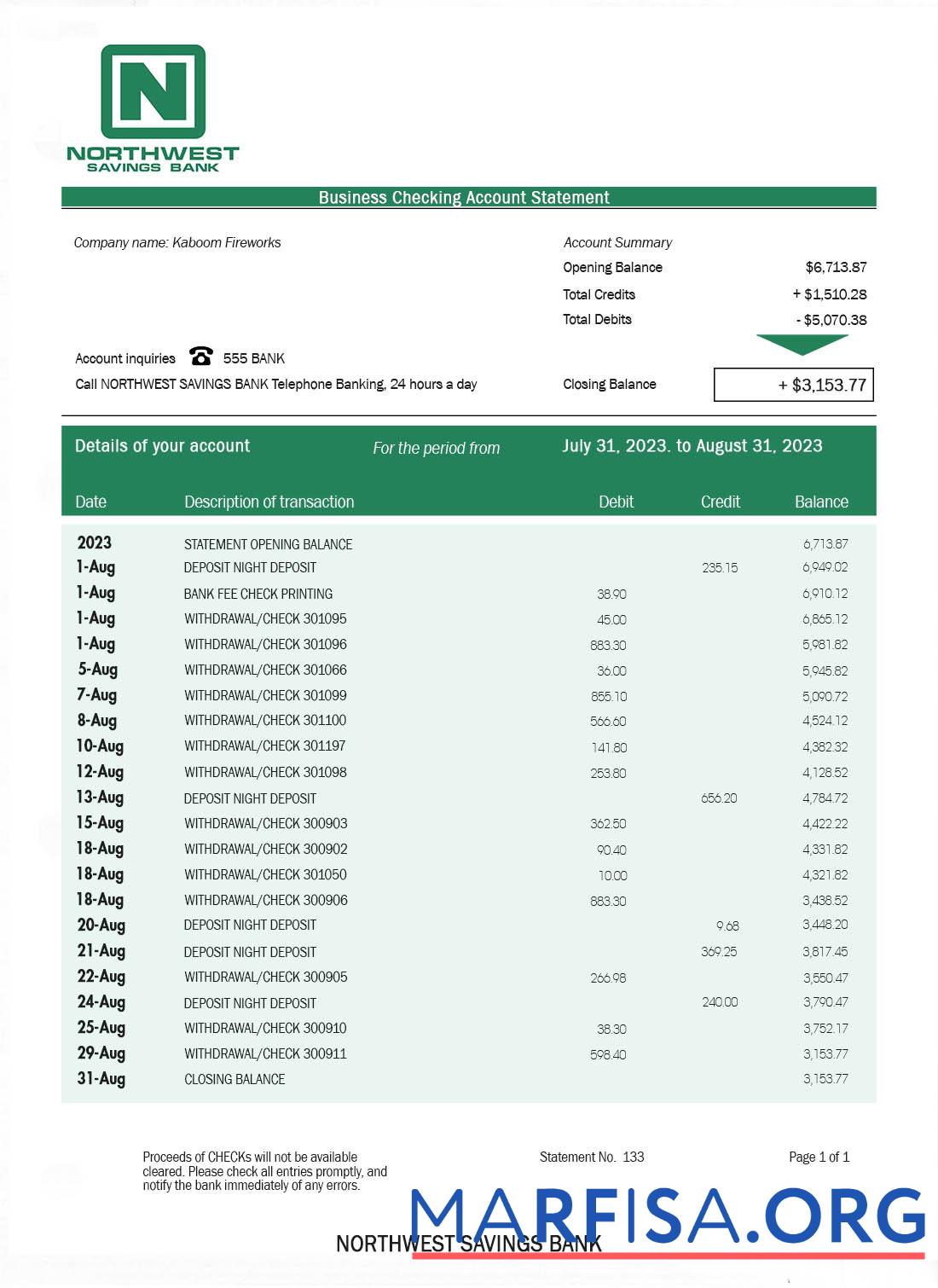Click the green Details of your account header
The image size is (938, 1288).
coord(162,446)
